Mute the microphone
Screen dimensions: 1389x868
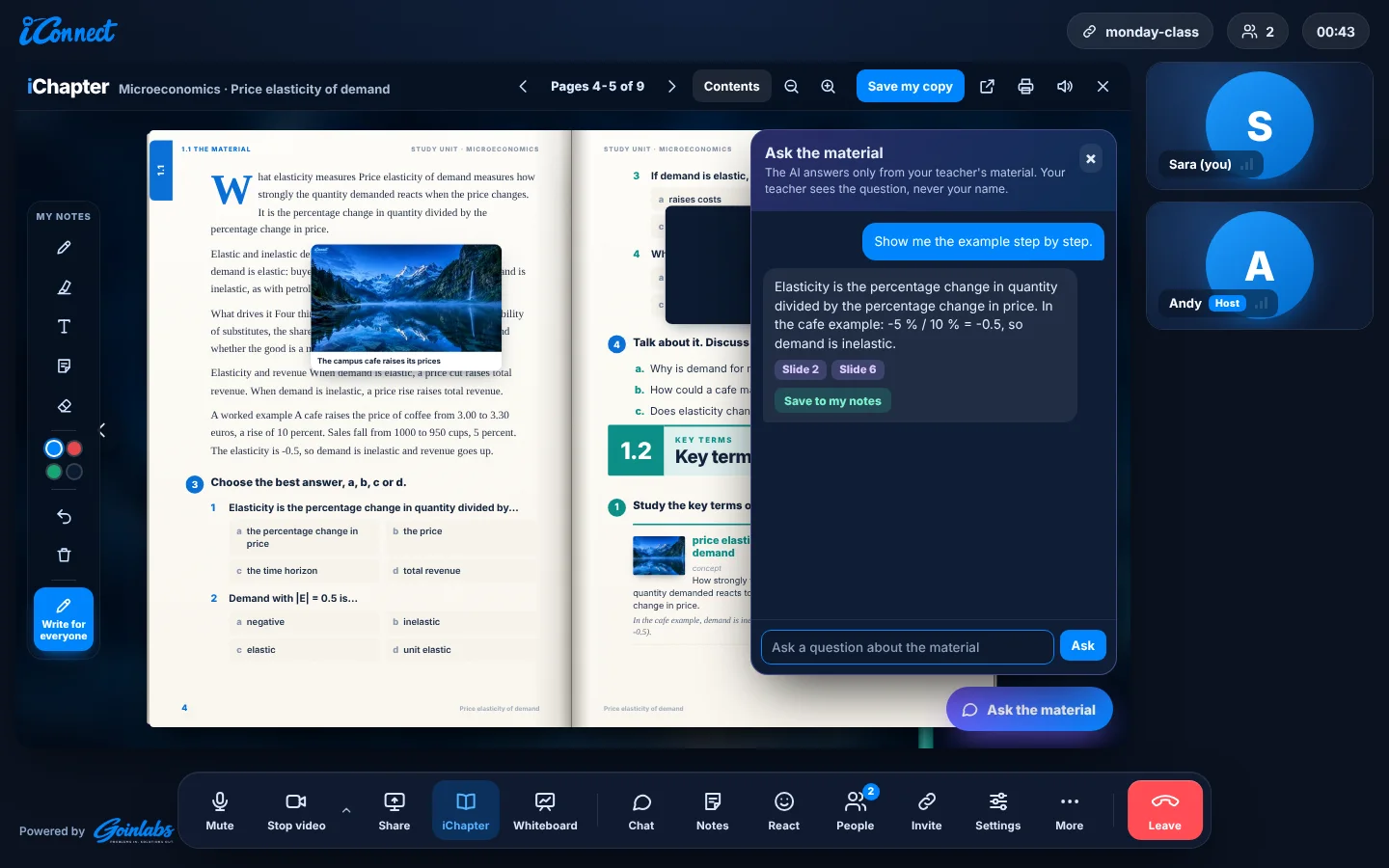point(220,811)
